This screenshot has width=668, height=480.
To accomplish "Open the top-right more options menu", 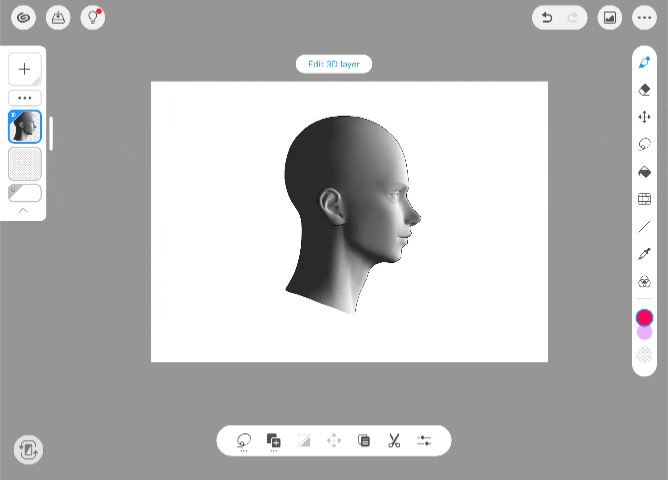I will click(x=644, y=17).
